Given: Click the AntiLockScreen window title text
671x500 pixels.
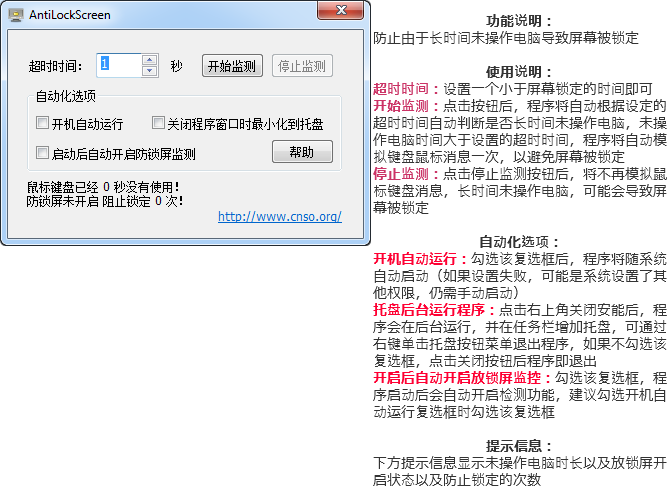Looking at the screenshot, I should (70, 15).
